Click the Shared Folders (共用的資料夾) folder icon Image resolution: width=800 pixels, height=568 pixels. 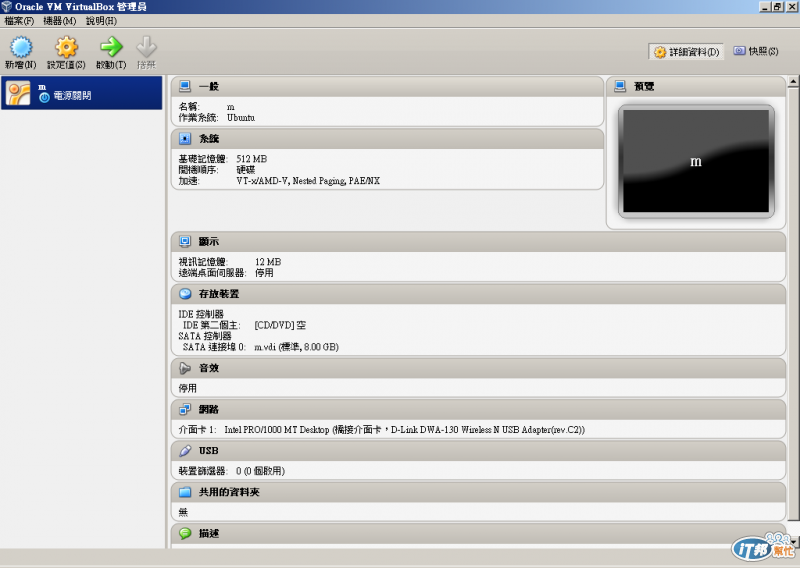click(185, 491)
